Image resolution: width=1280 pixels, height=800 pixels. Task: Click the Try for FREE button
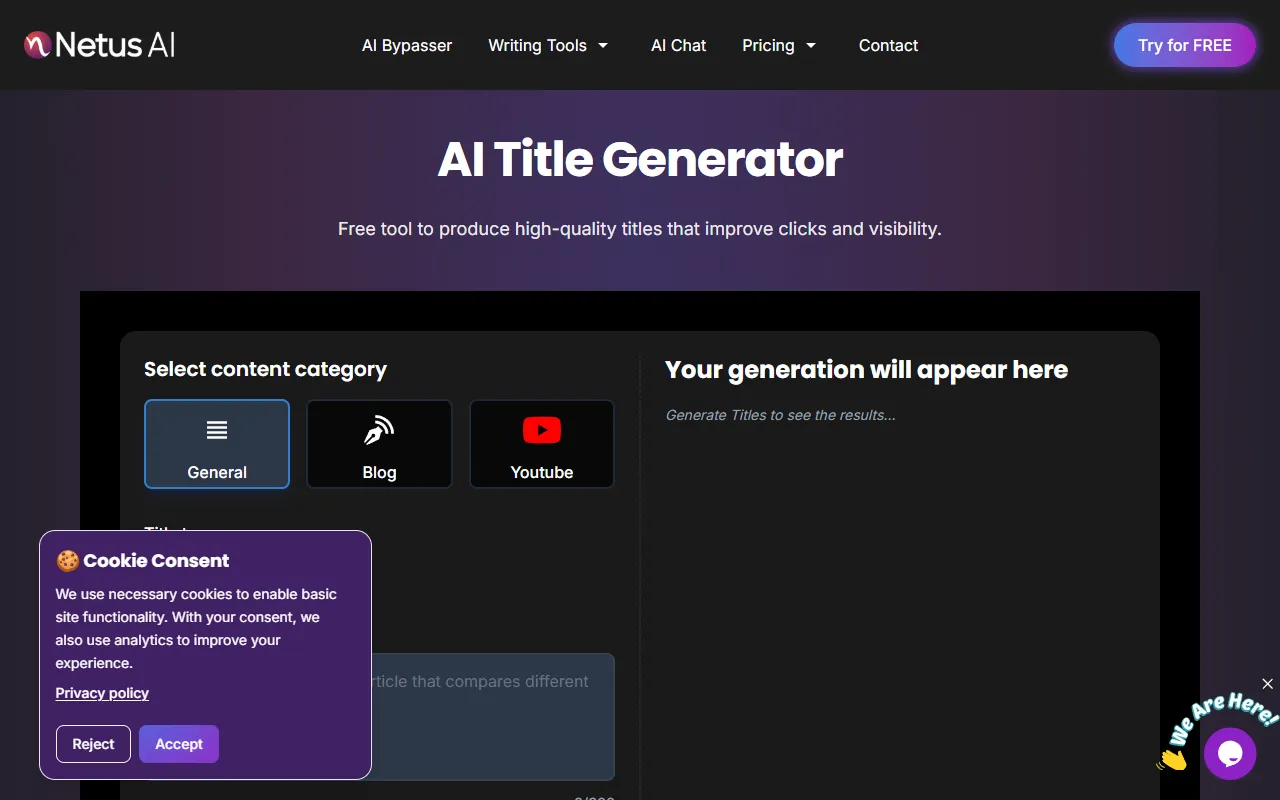point(1185,45)
